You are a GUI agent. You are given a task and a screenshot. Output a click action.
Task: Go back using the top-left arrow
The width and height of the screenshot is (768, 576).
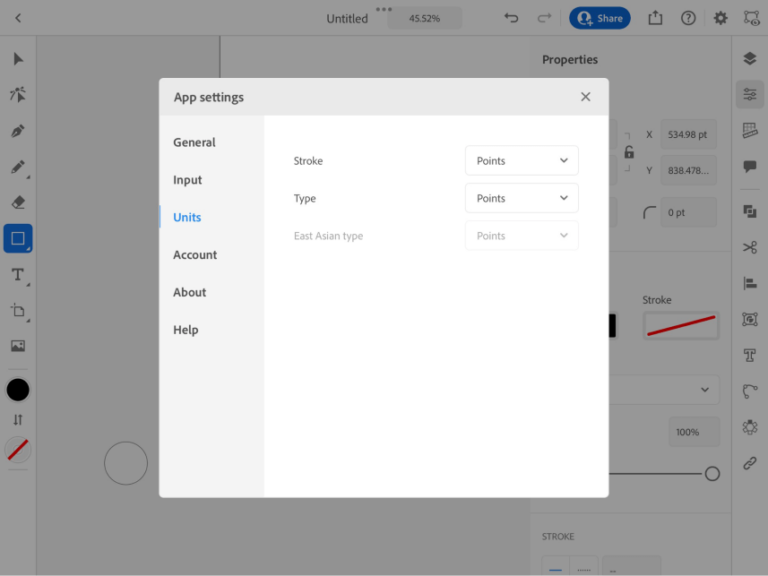(18, 18)
